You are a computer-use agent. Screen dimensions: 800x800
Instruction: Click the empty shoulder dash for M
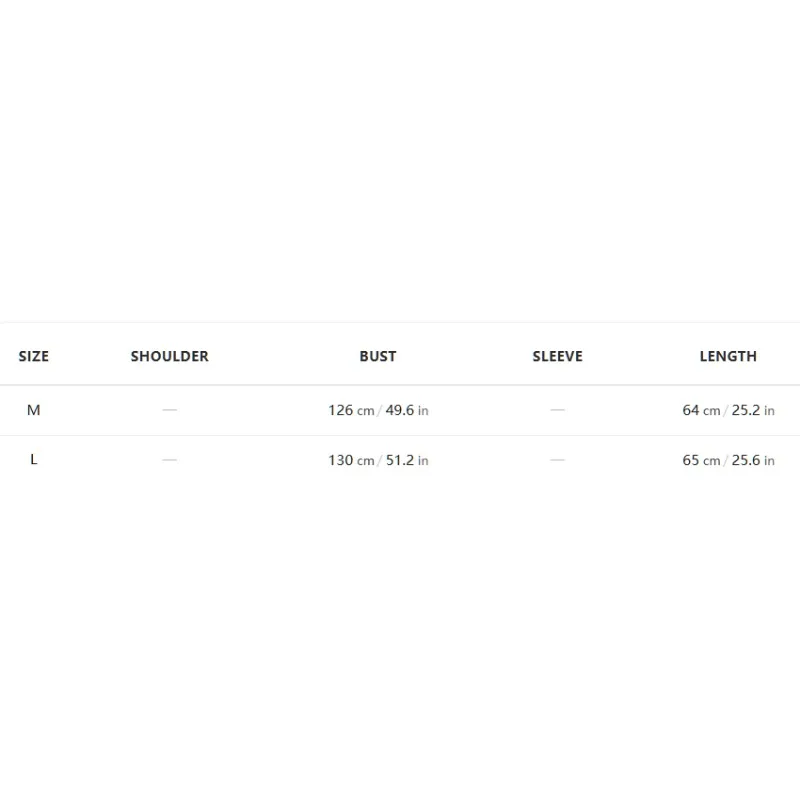pos(169,410)
